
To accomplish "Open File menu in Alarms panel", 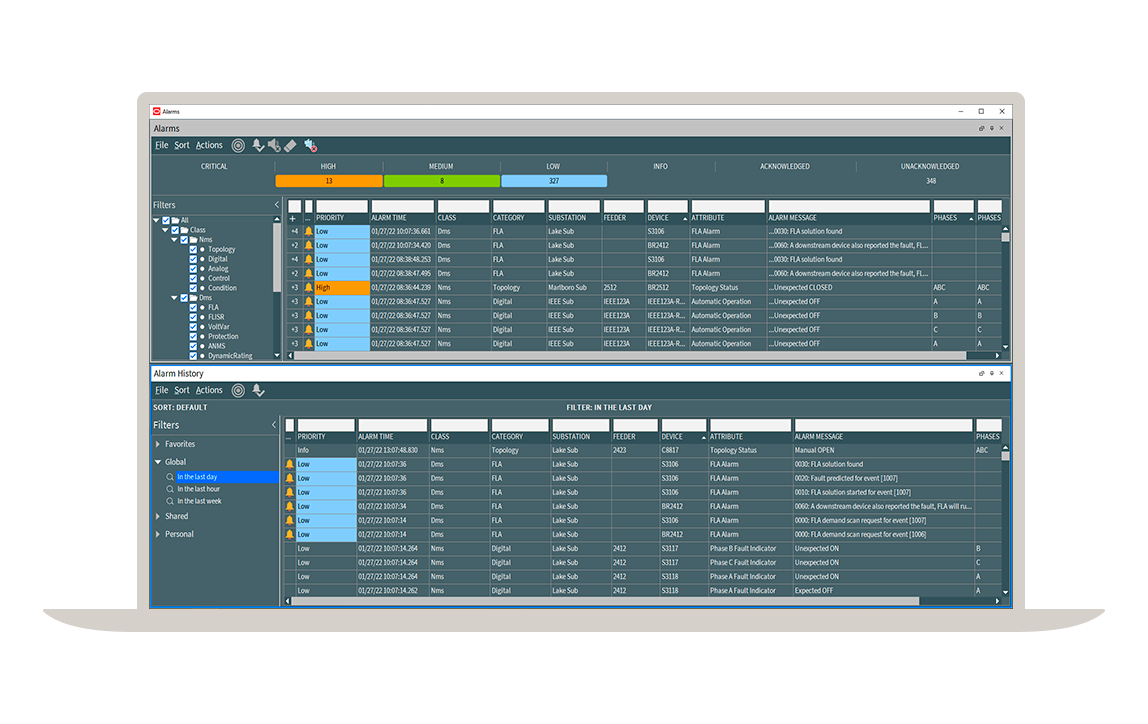I will point(162,146).
